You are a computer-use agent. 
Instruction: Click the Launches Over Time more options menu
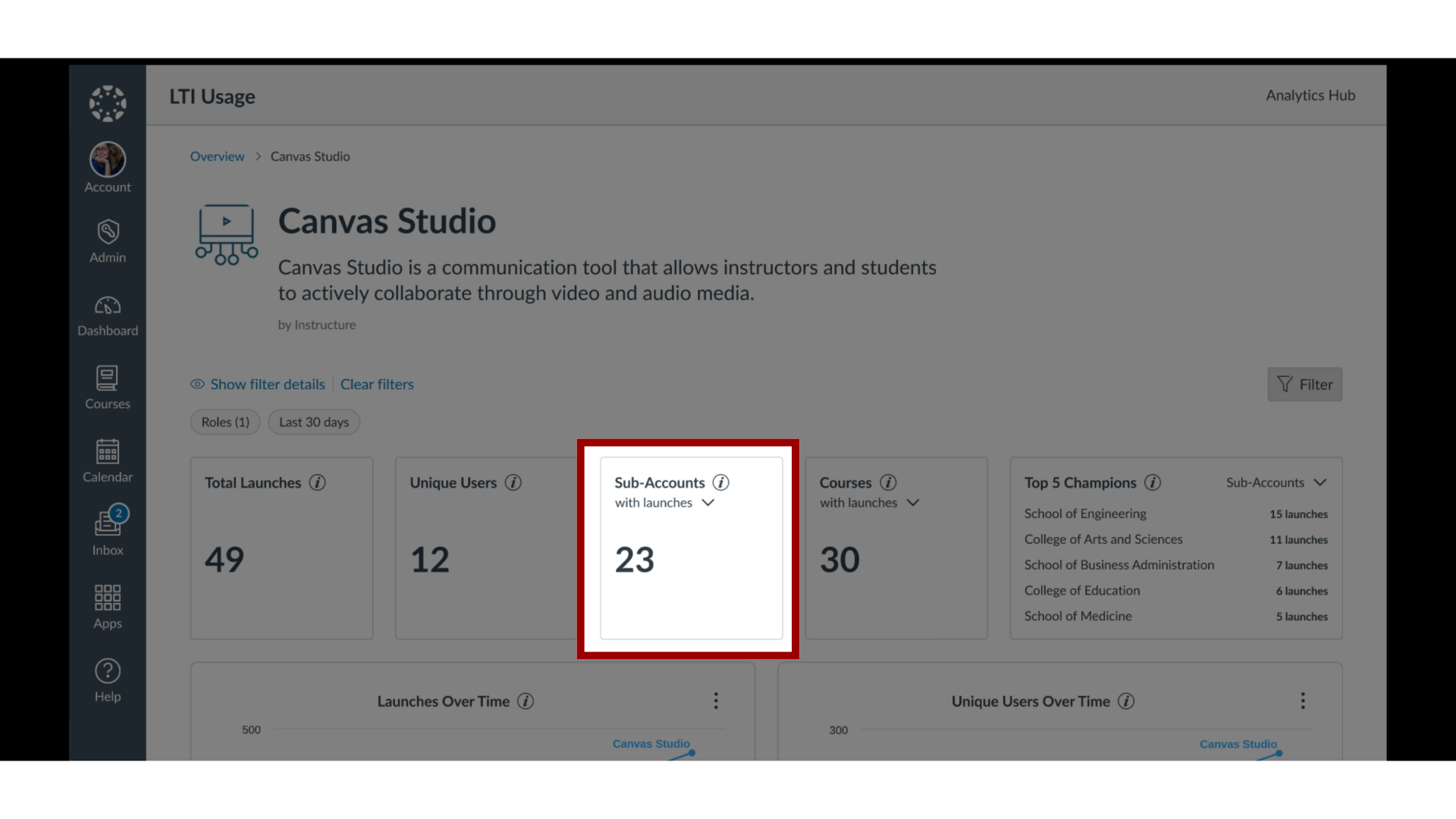click(x=716, y=700)
